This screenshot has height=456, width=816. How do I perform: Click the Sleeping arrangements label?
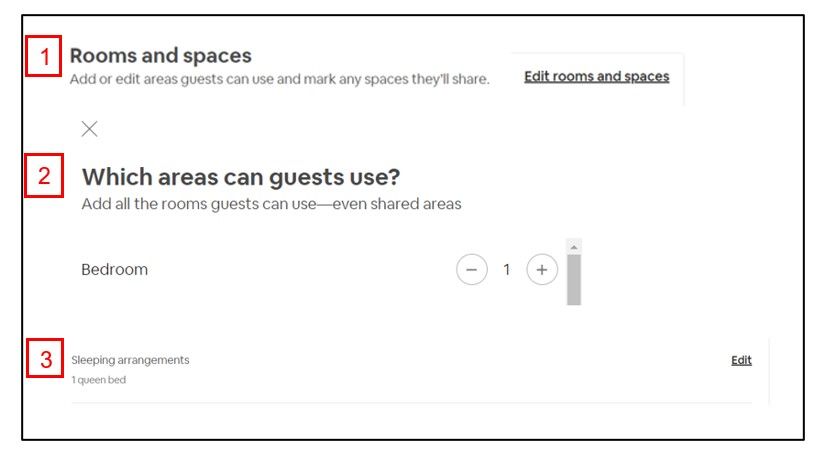[x=130, y=360]
